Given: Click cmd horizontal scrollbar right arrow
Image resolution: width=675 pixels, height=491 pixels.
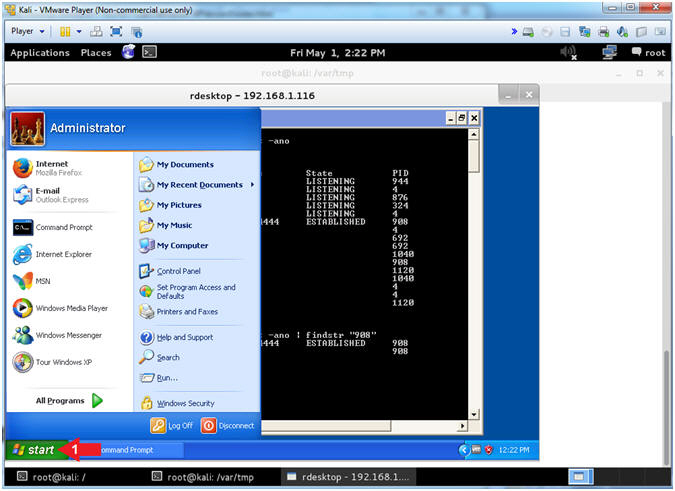Looking at the screenshot, I should coord(462,426).
